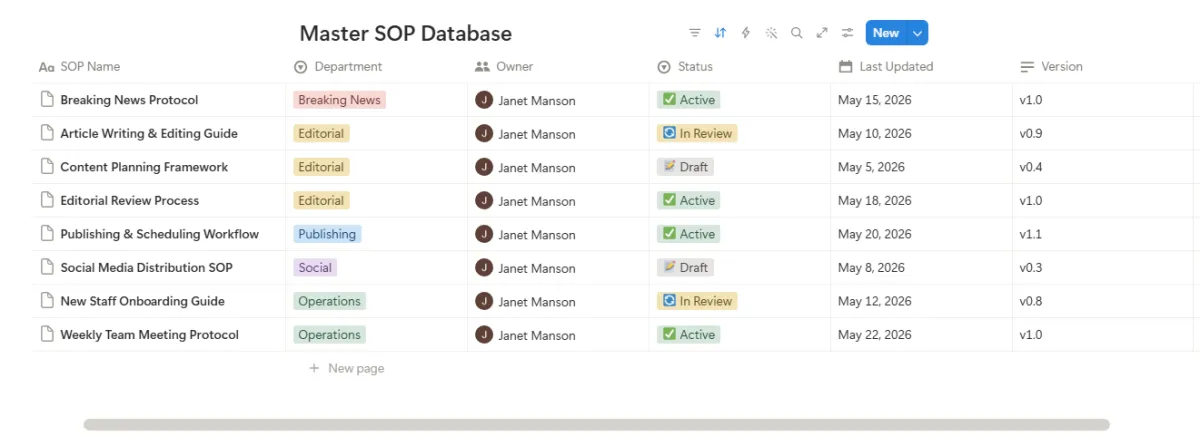Screen dimensions: 1200x436
Task: Click Editorial tag in Article Writing row
Action: pyautogui.click(x=321, y=133)
